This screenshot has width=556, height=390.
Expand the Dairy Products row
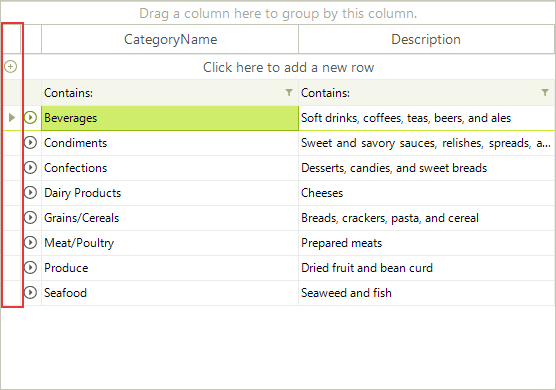30,193
